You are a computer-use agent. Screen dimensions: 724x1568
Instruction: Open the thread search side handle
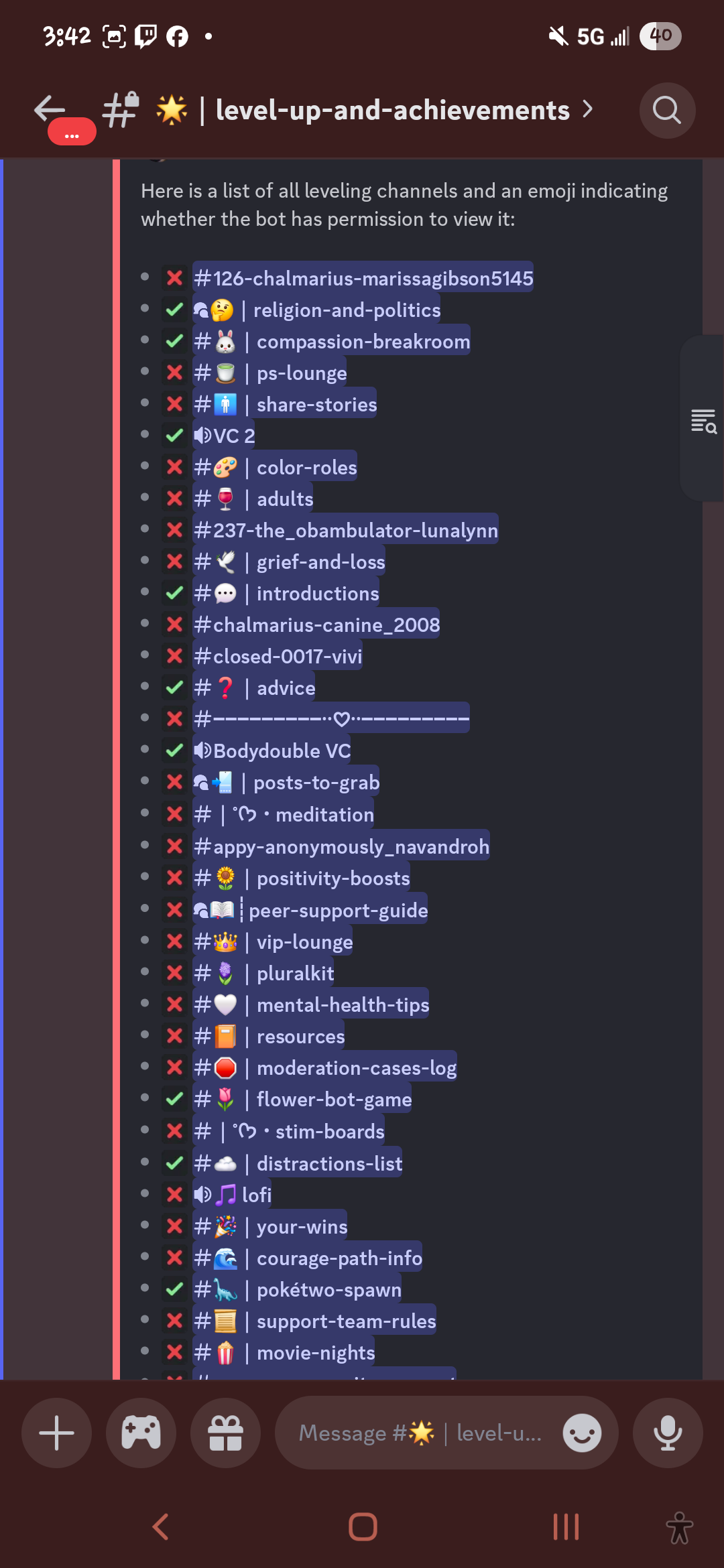(703, 420)
